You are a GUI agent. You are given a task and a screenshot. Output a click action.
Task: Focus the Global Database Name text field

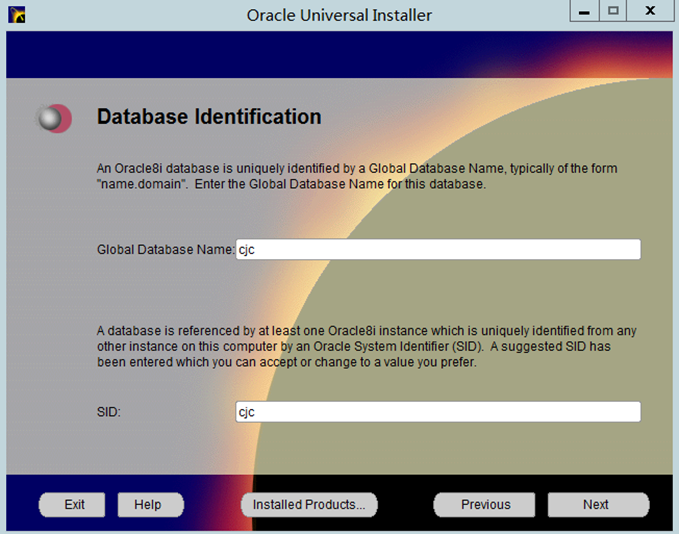pos(438,250)
